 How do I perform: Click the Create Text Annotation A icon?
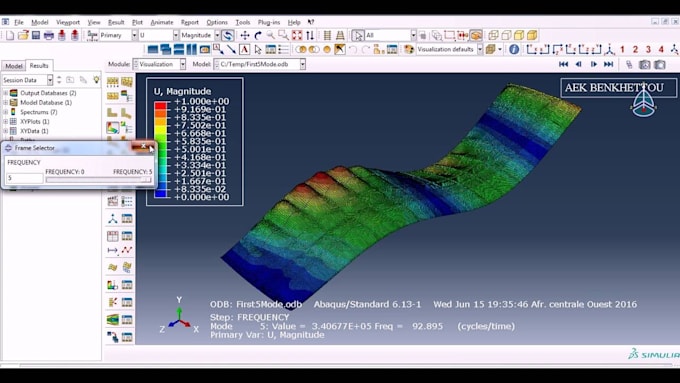(x=245, y=49)
